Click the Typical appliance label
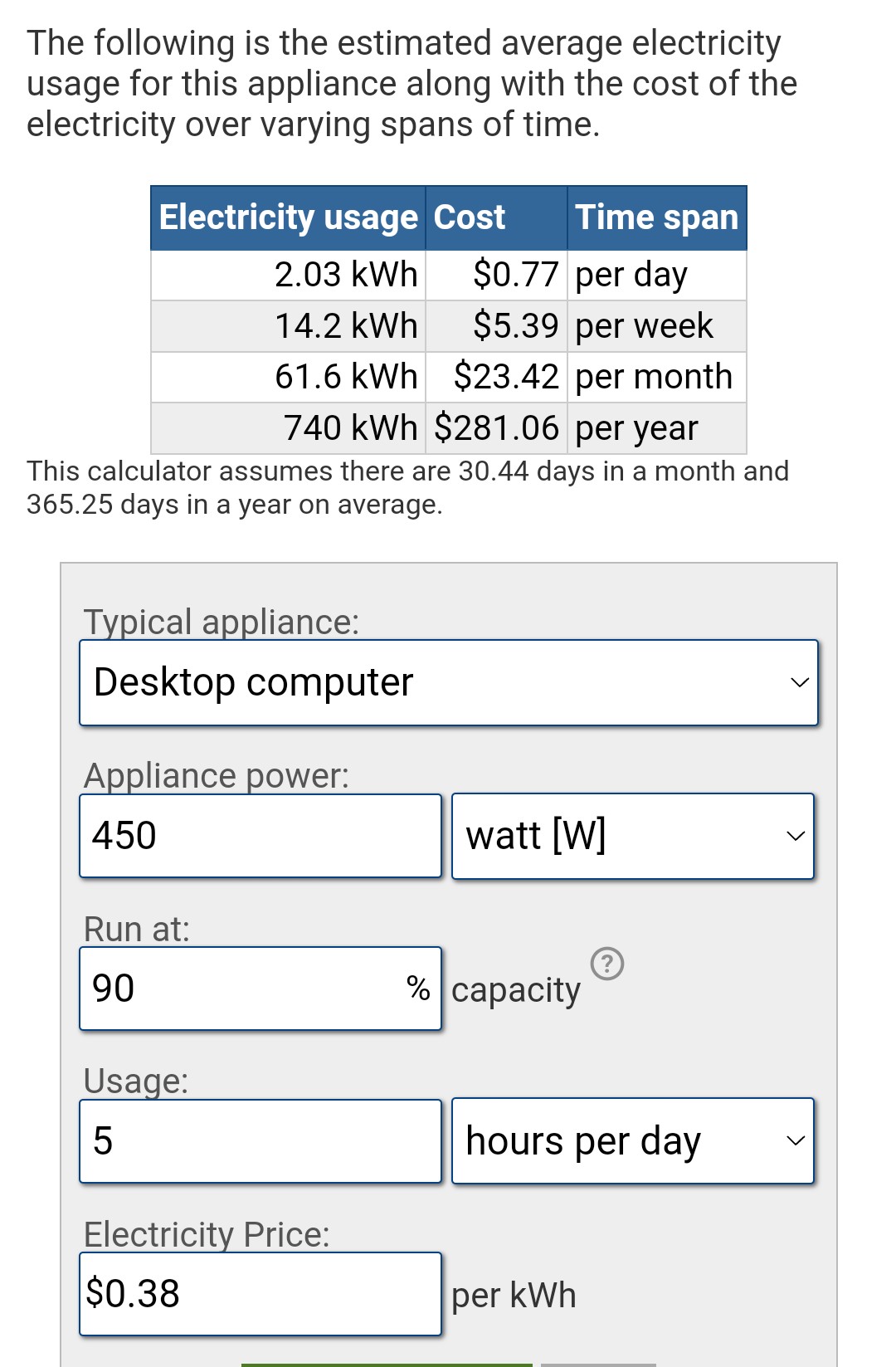 coord(222,622)
